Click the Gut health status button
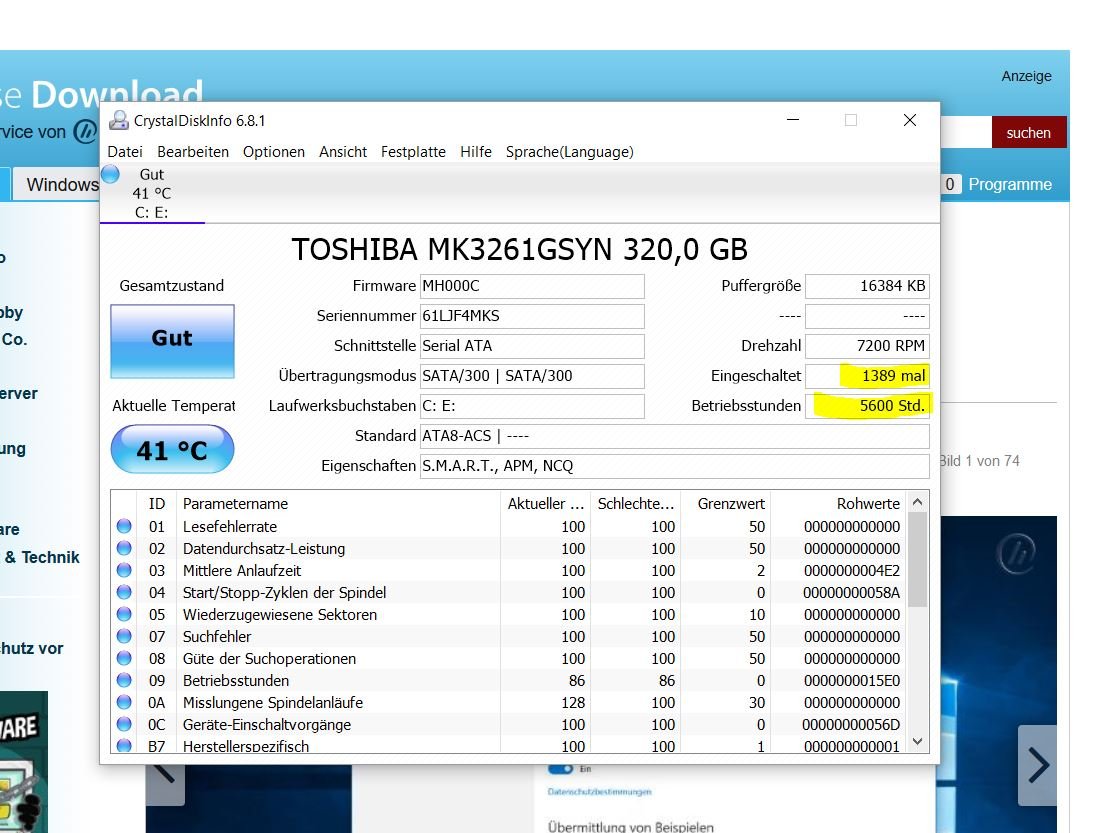Image resolution: width=1102 pixels, height=833 pixels. [x=172, y=339]
